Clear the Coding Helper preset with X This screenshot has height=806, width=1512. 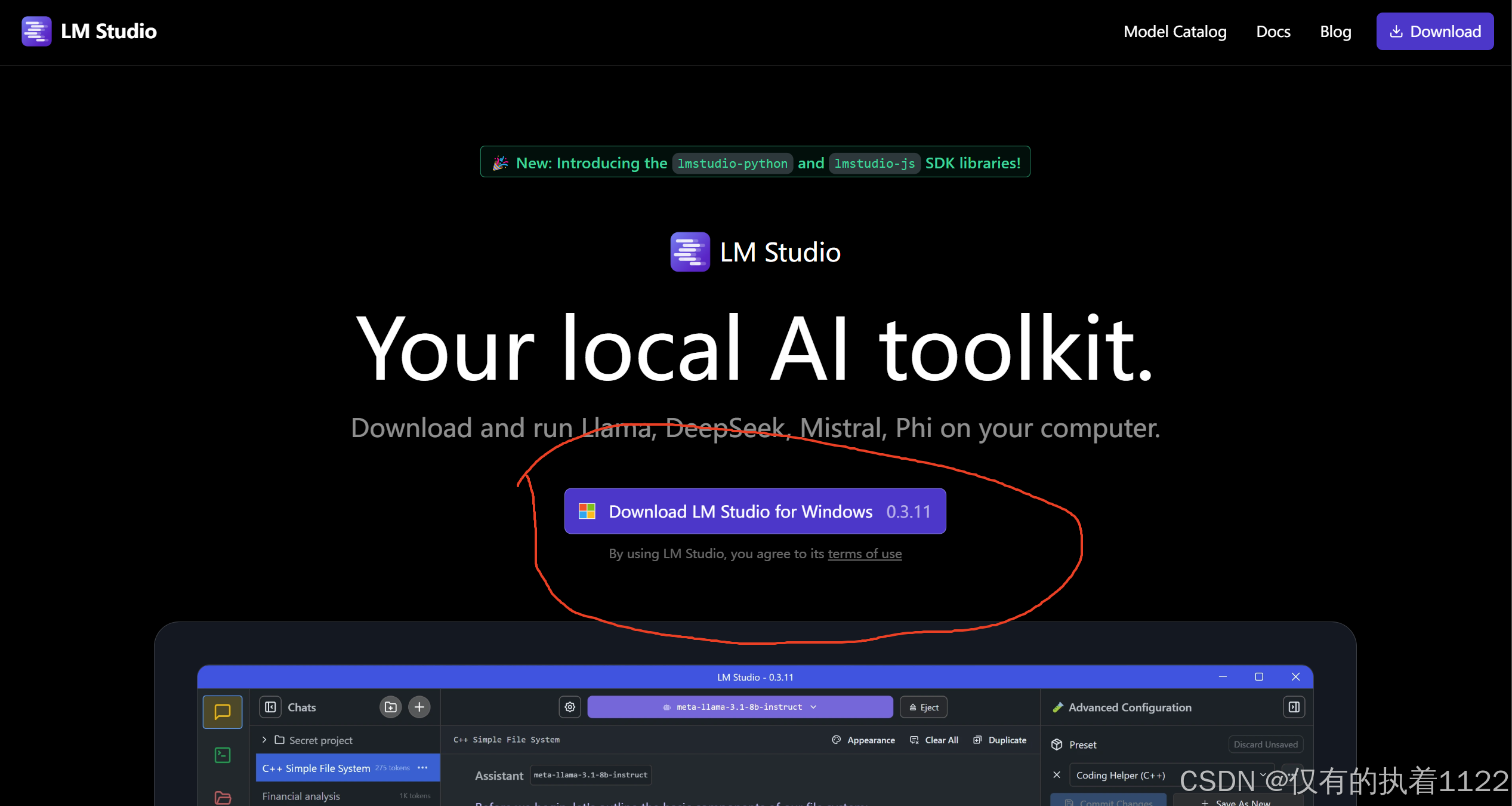click(1057, 775)
